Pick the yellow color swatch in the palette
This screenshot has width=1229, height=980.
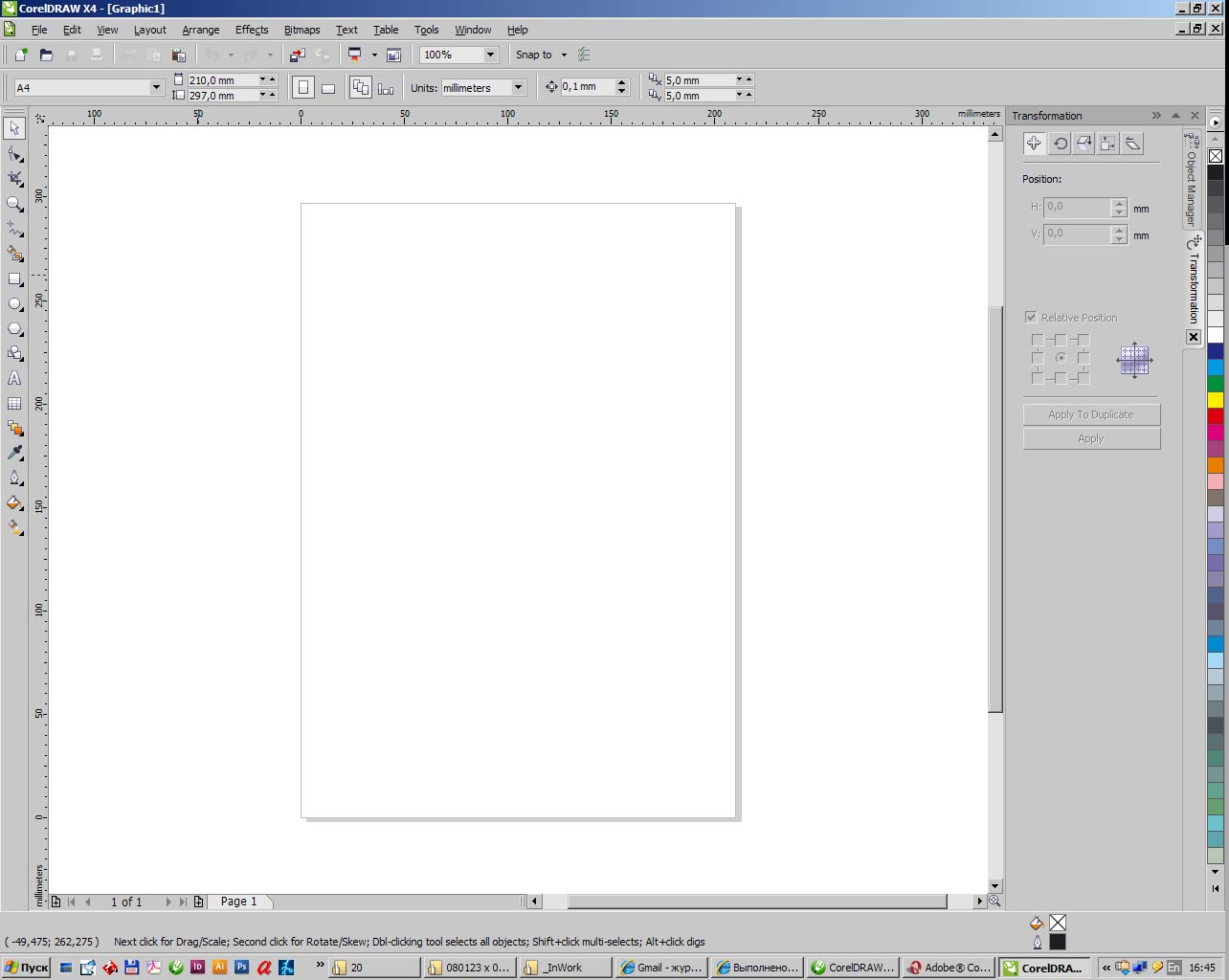(x=1216, y=400)
